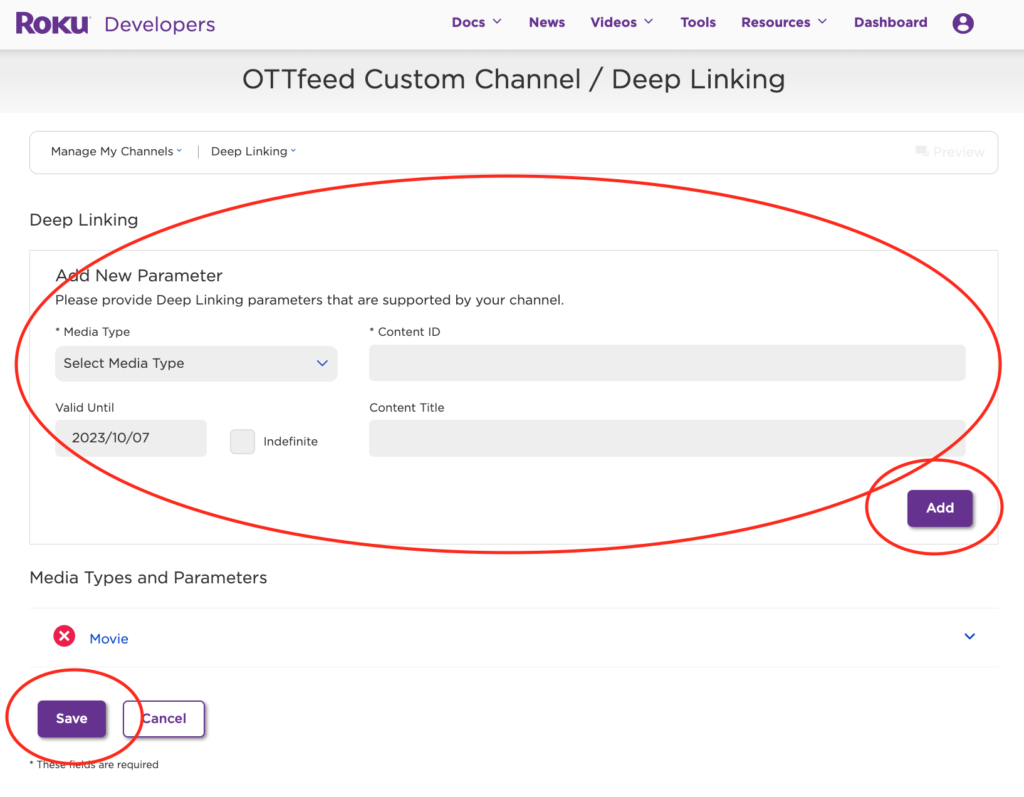Go to the News page

(x=547, y=22)
